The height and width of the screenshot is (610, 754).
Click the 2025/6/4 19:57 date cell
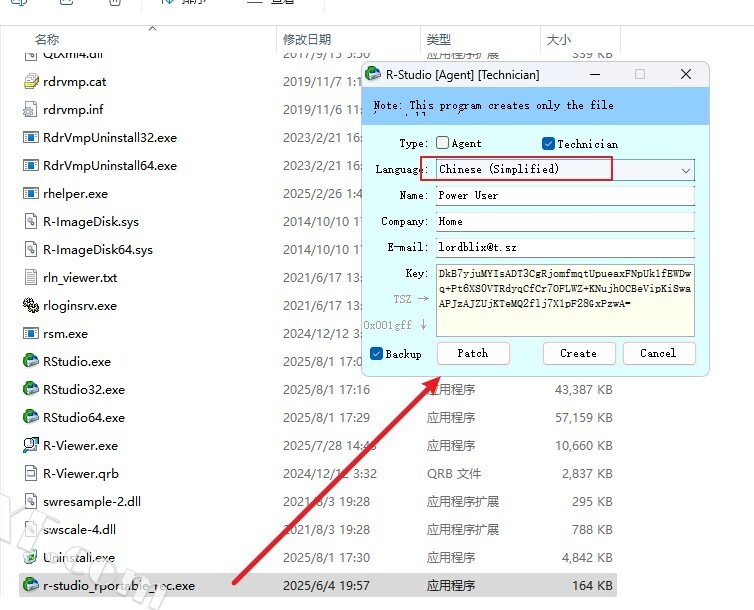[x=327, y=585]
